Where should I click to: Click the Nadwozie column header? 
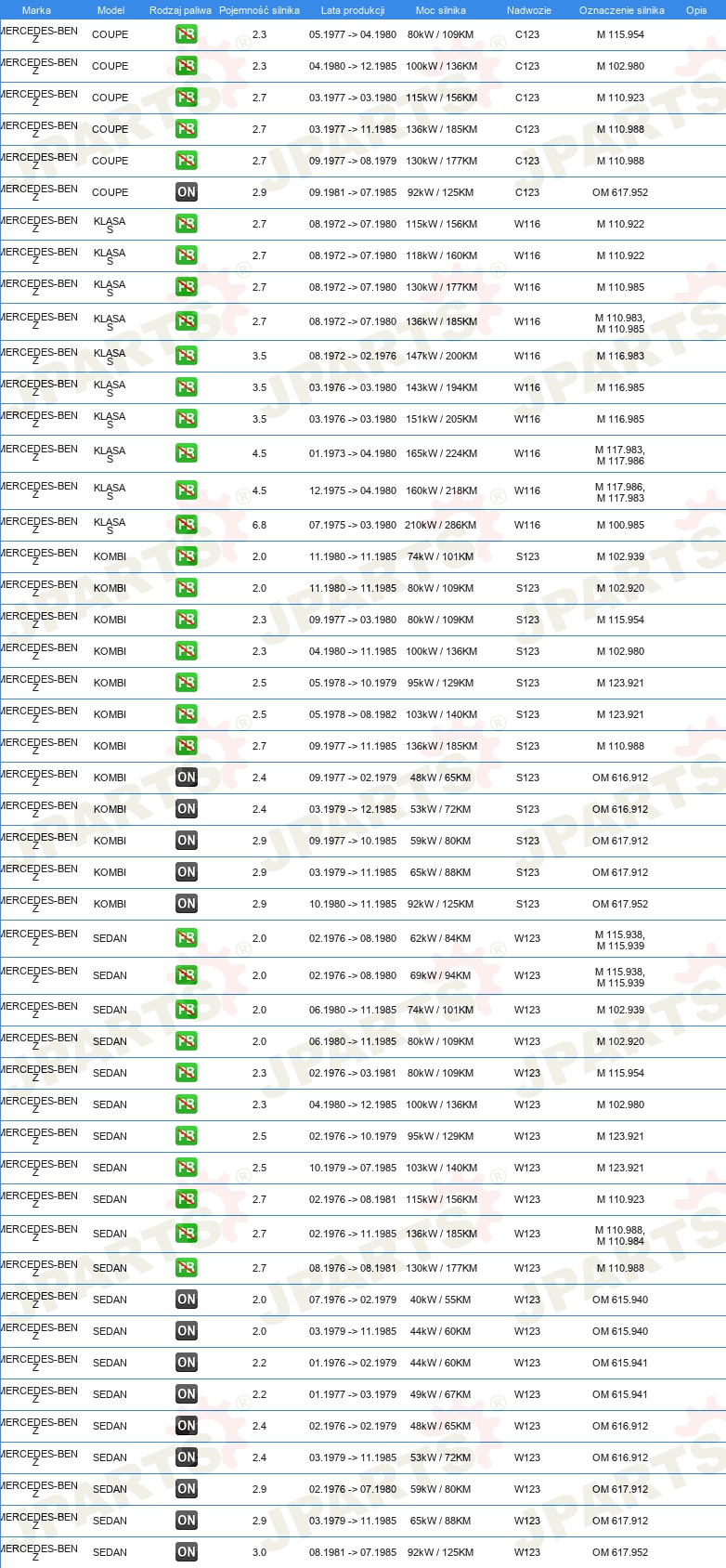pos(529,10)
